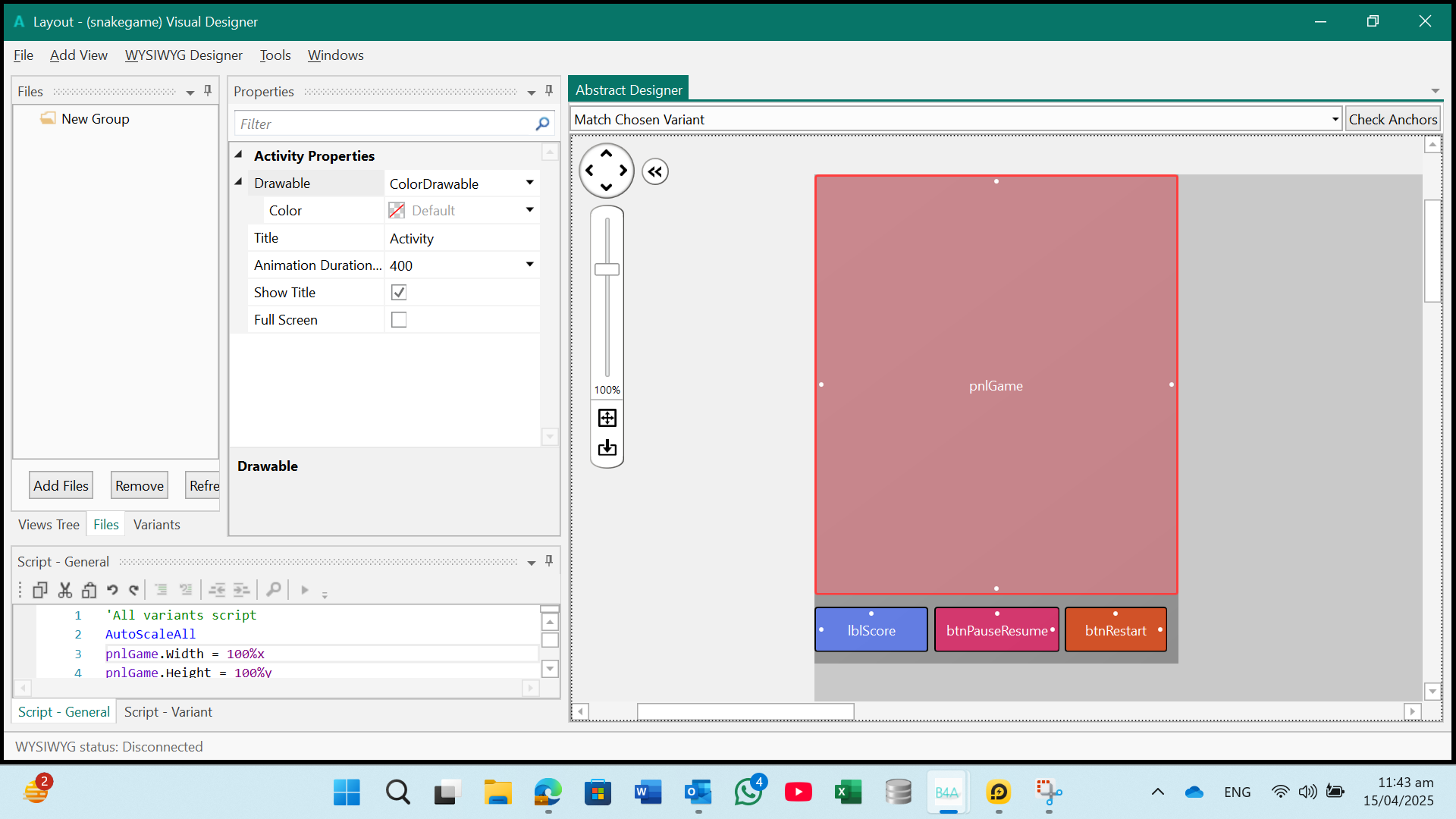The image size is (1456, 819).
Task: Click the fit-to-view icon under zoom slider
Action: coord(607,417)
